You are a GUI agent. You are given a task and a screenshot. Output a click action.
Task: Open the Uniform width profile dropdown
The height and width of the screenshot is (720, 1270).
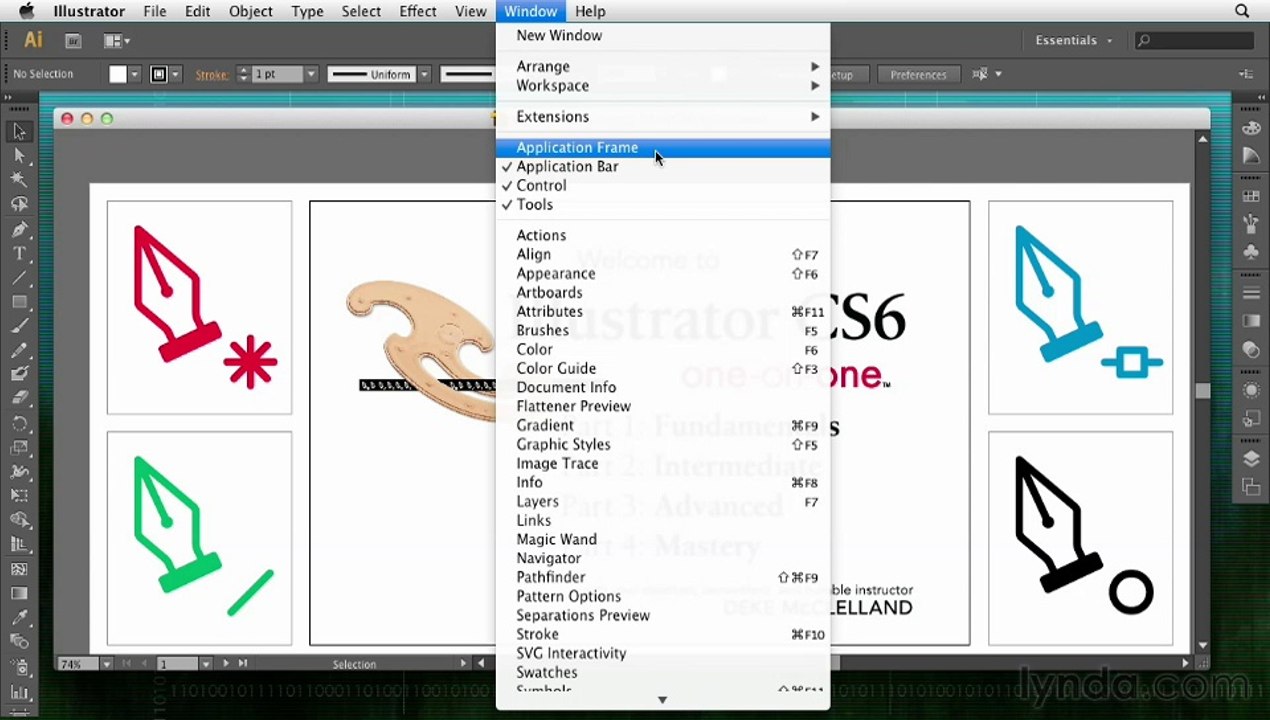424,74
